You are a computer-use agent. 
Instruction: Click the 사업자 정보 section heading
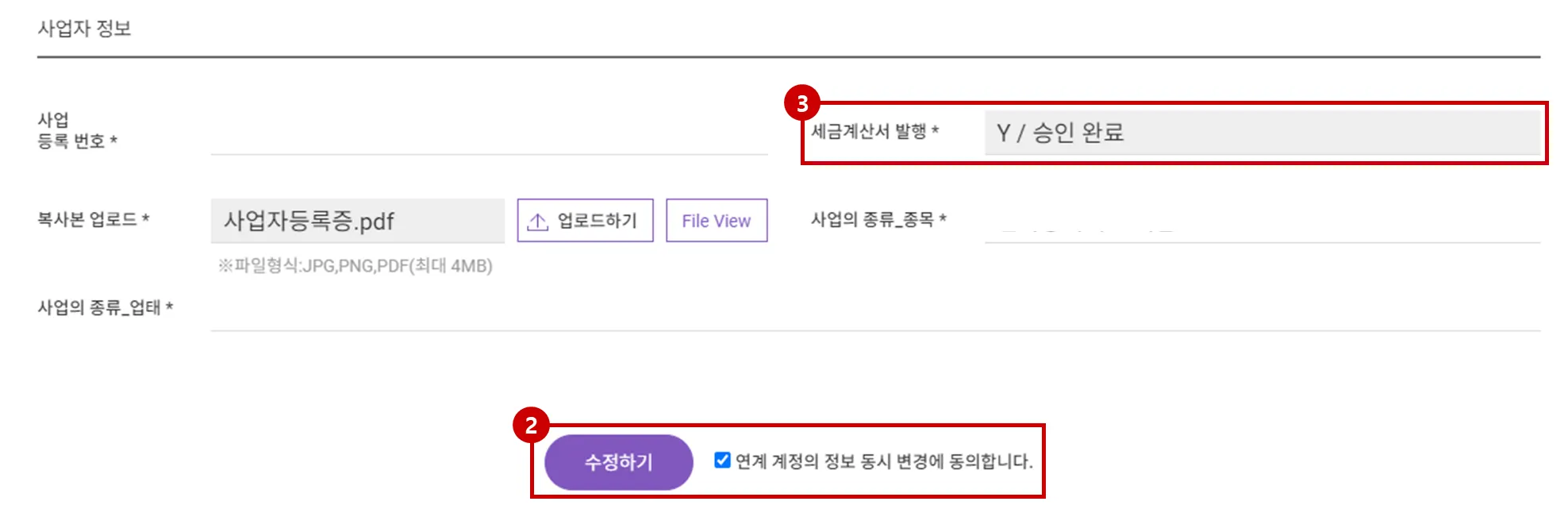tap(84, 29)
